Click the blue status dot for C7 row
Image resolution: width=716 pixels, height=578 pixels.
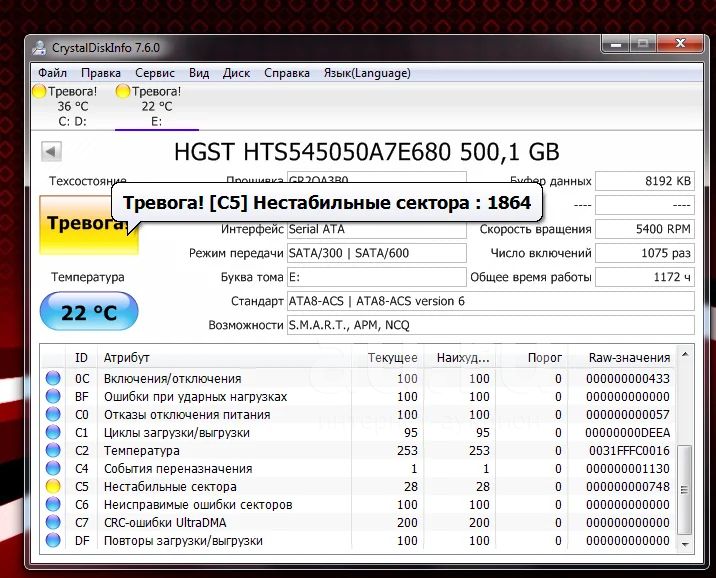coord(53,522)
